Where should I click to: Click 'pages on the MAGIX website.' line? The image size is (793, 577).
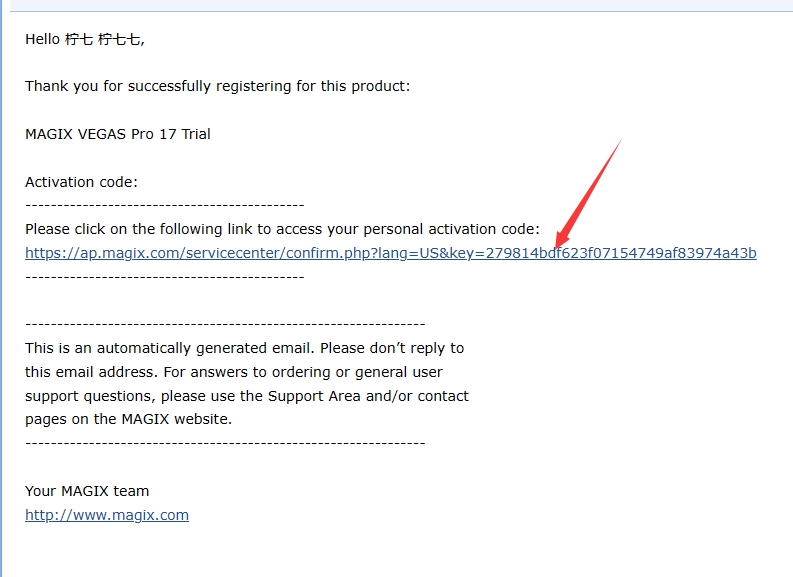(128, 419)
